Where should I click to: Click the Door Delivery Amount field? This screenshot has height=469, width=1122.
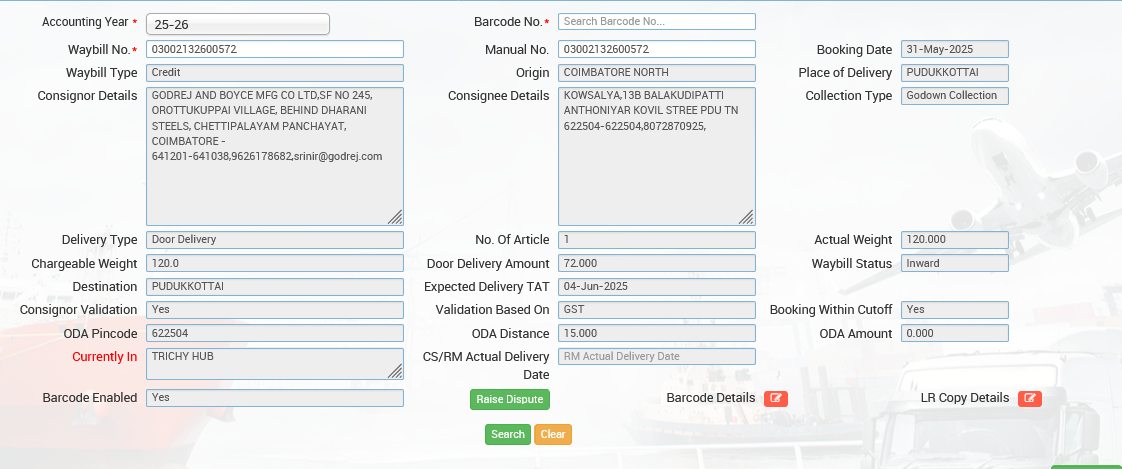pyautogui.click(x=656, y=263)
